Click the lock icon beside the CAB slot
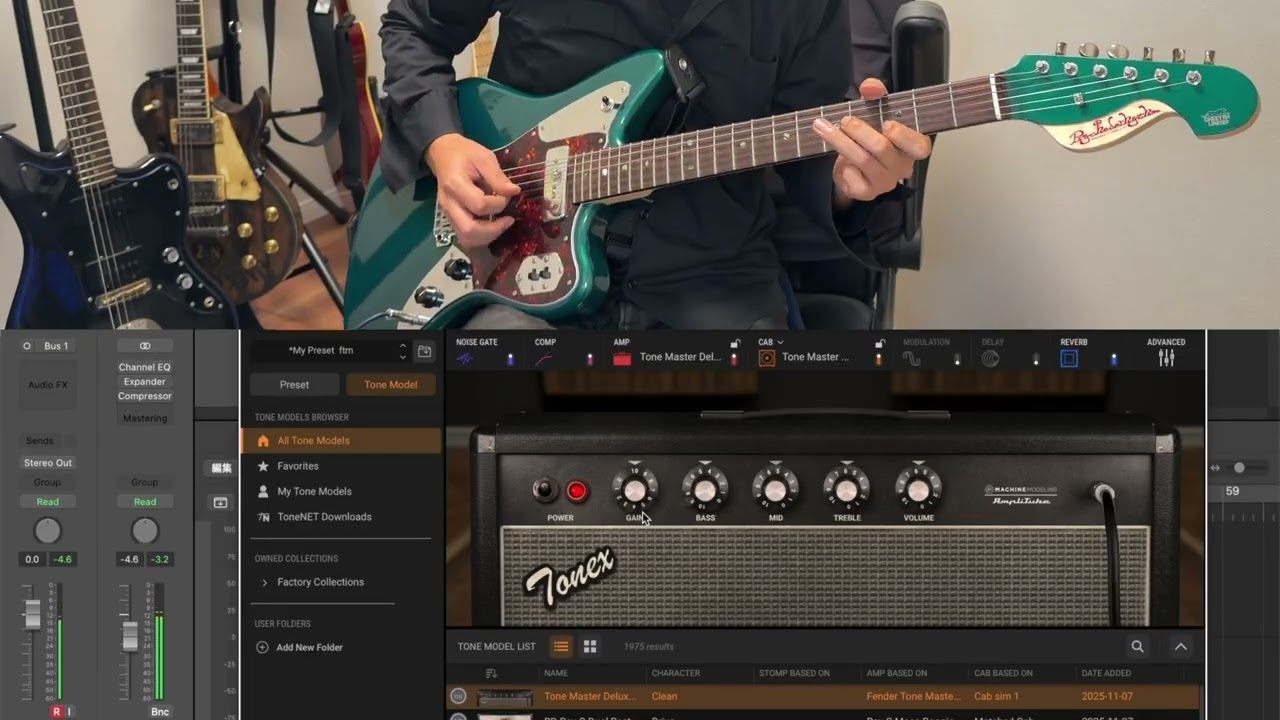The width and height of the screenshot is (1280, 720). [x=880, y=343]
